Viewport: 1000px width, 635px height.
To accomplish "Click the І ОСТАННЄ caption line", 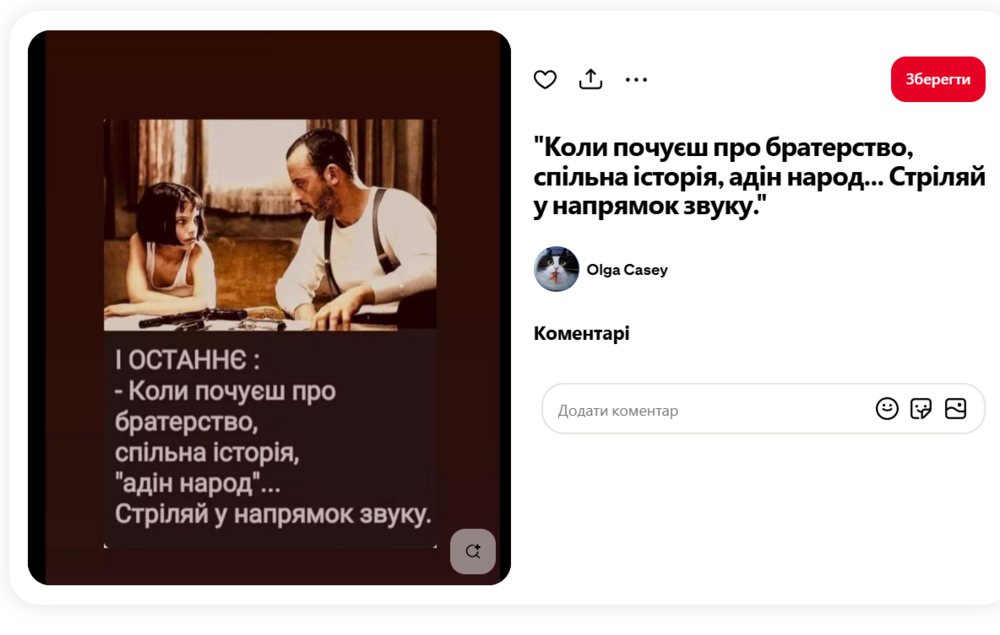I will [188, 360].
